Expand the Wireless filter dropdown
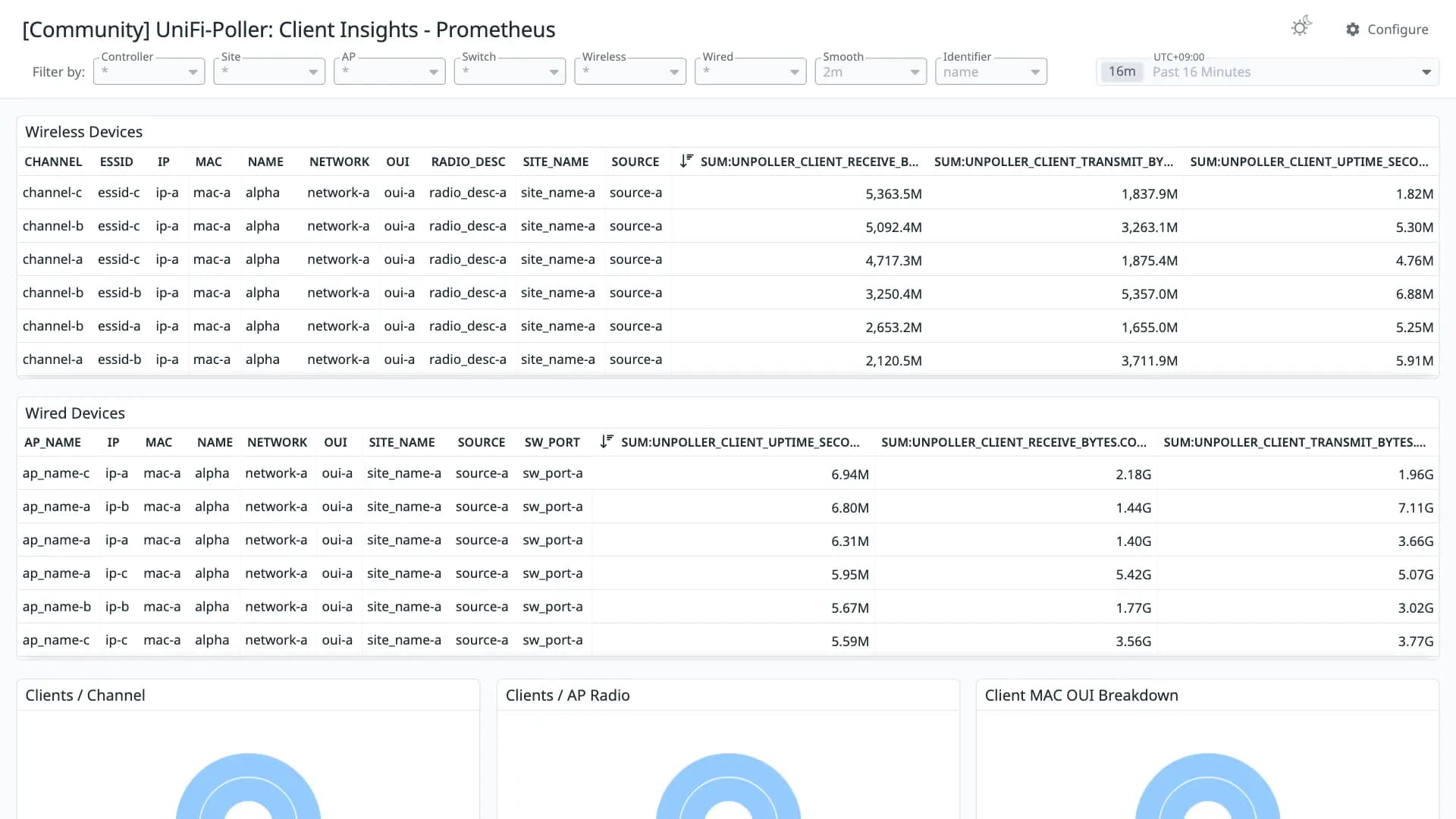Screen dimensions: 1456x819 630,71
